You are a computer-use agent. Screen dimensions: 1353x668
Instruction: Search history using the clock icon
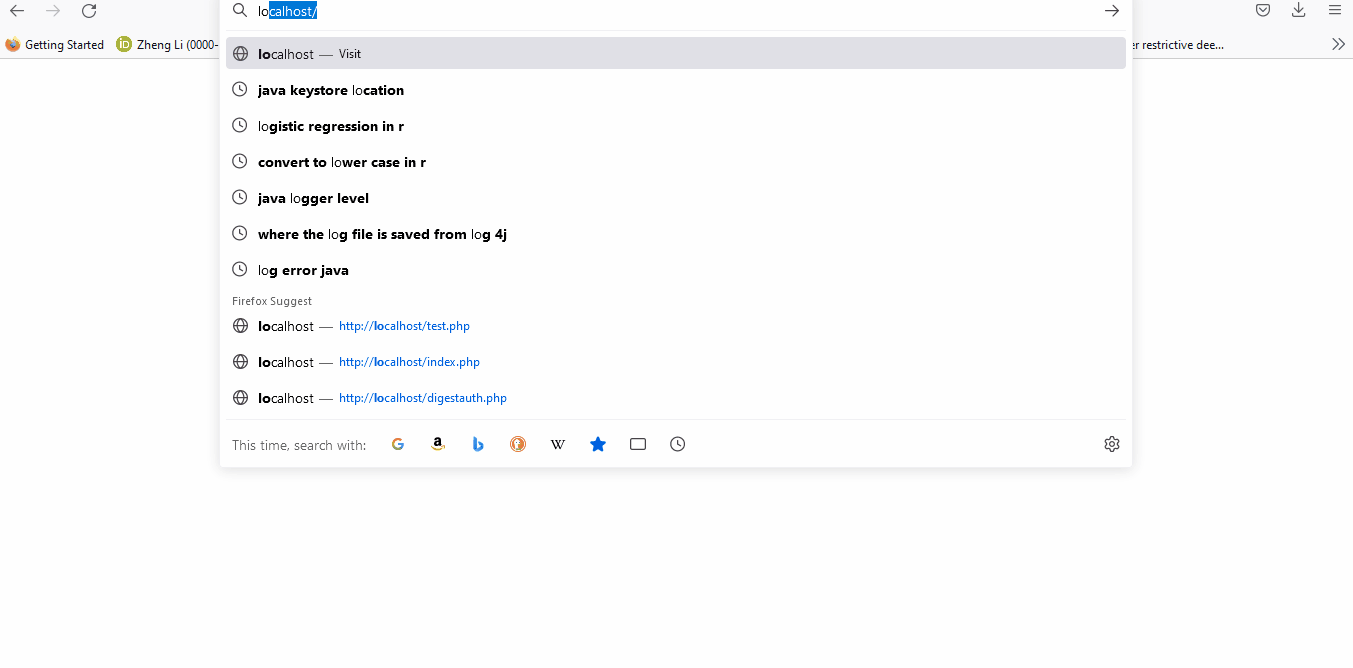pos(678,444)
